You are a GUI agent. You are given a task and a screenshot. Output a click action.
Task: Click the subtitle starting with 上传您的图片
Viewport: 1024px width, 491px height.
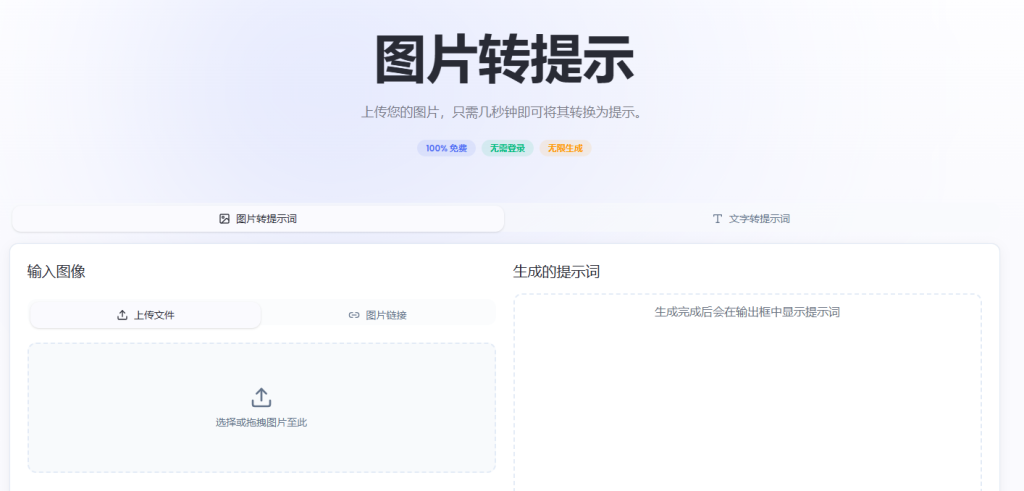504,112
